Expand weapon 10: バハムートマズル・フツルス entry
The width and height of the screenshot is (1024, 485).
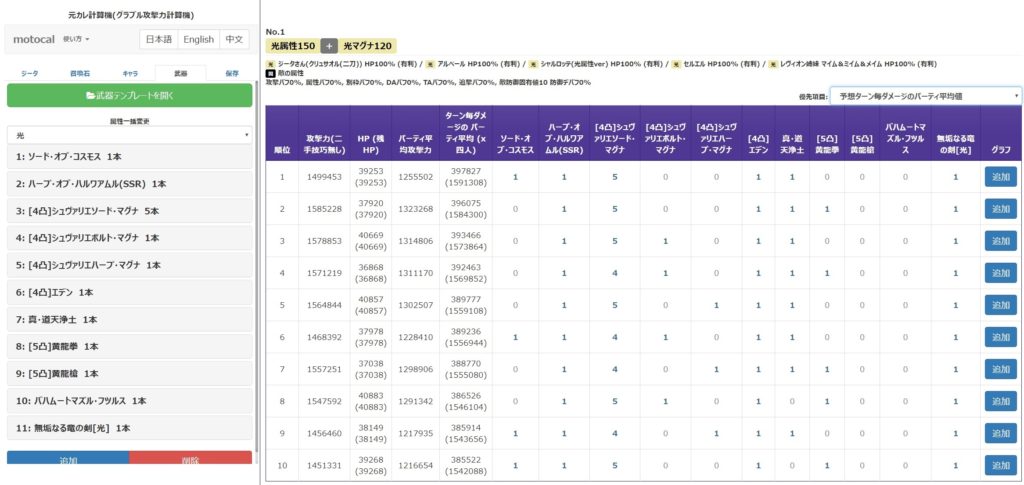(129, 400)
